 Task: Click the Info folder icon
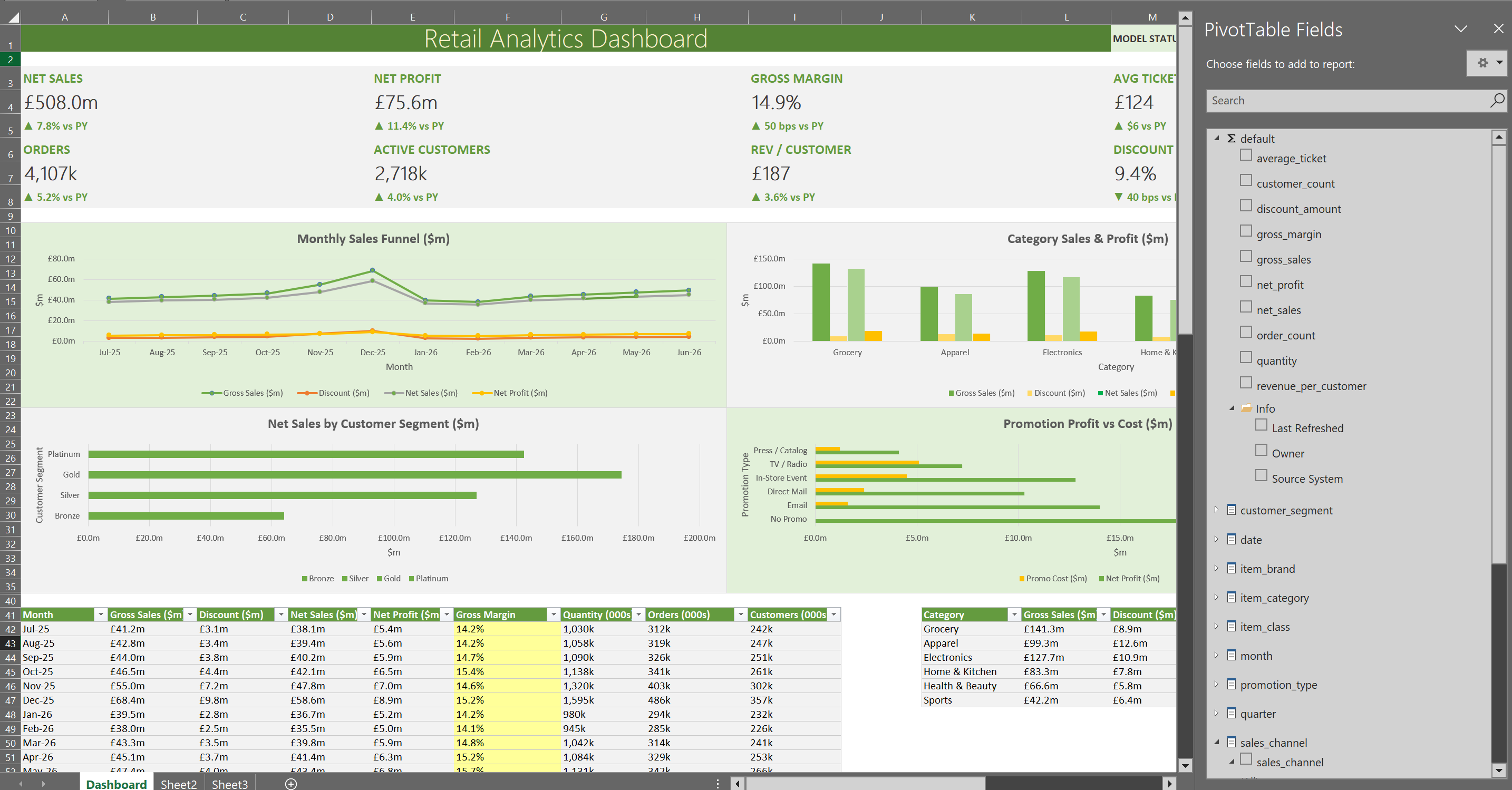[1246, 408]
